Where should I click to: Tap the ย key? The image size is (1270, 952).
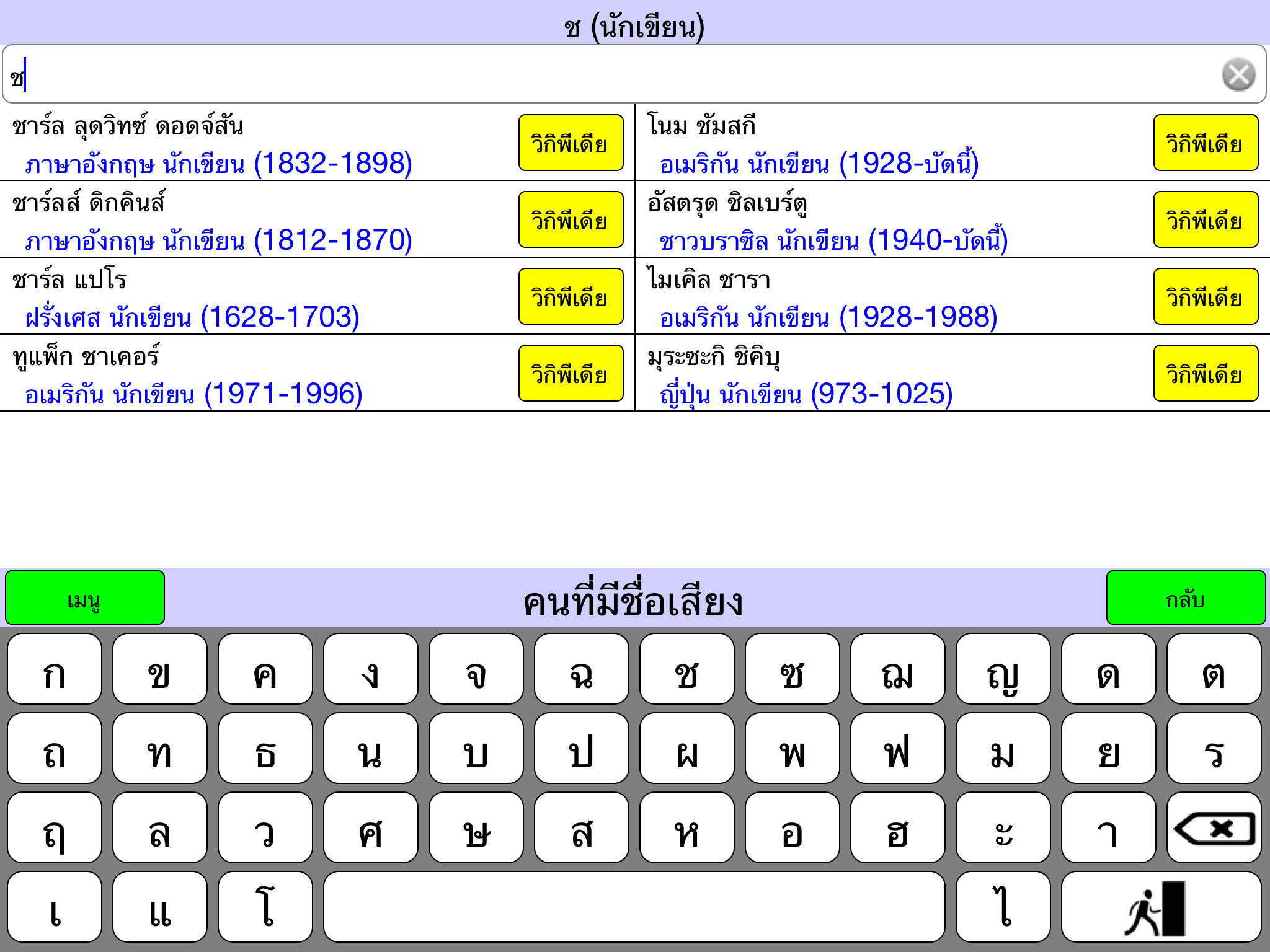(x=1109, y=748)
